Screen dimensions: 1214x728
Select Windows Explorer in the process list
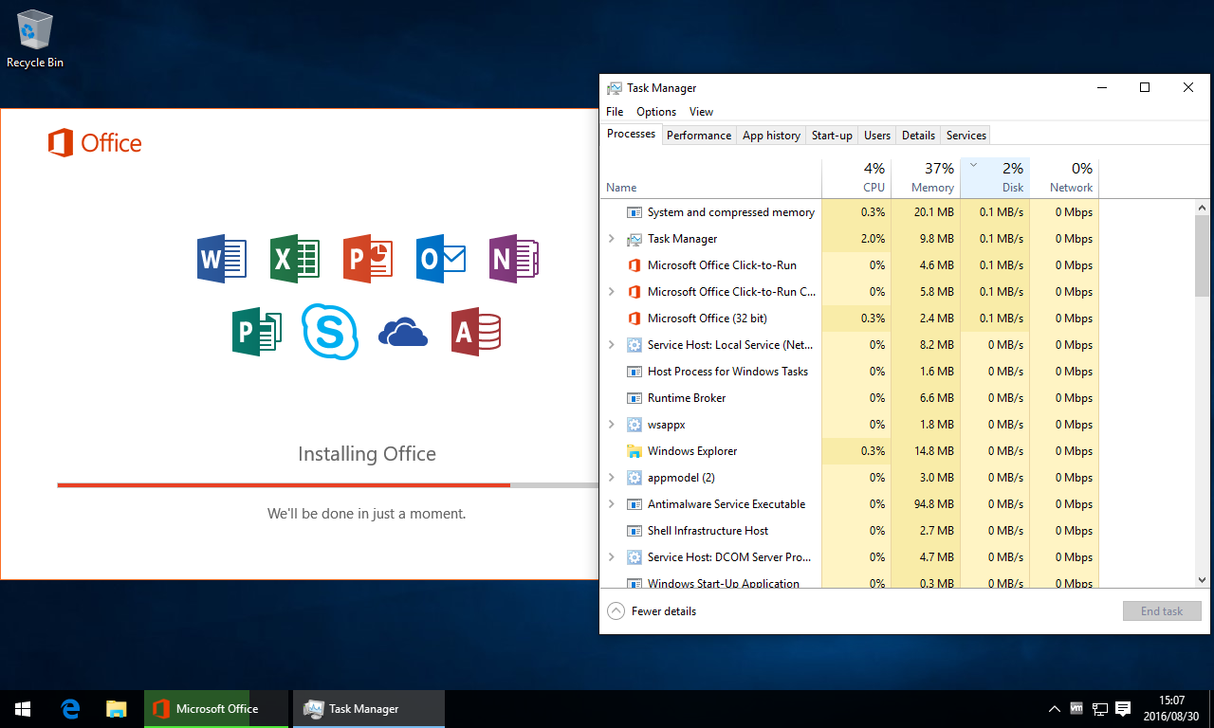[x=691, y=451]
